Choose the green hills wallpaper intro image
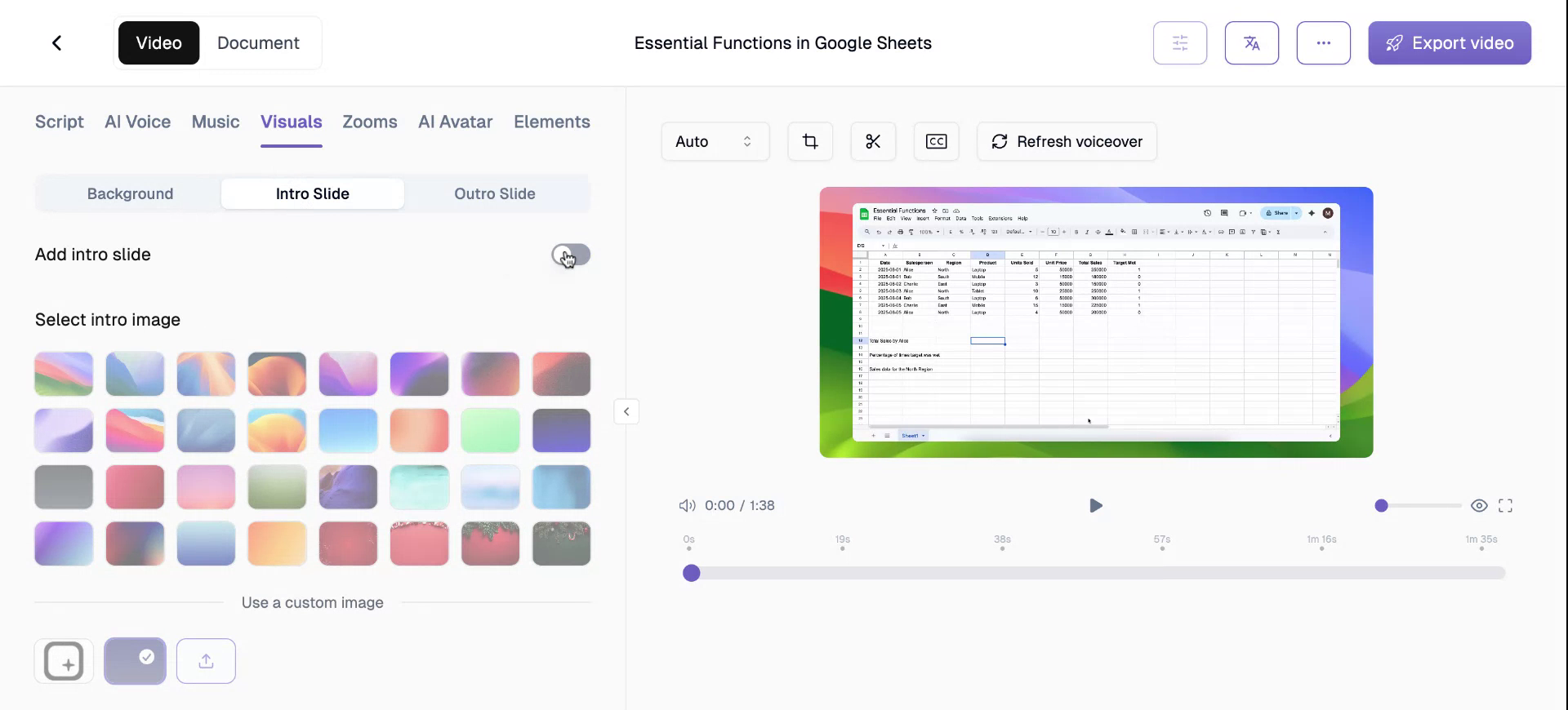The image size is (1568, 710). click(64, 374)
